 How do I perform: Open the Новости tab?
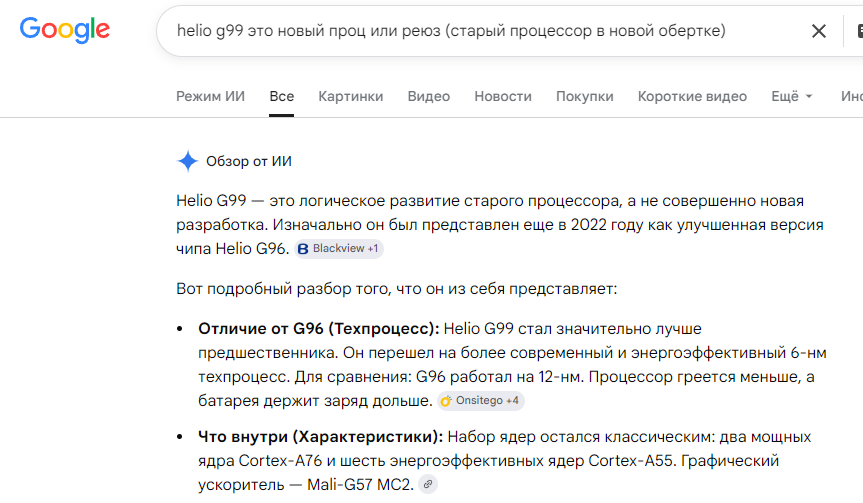(x=503, y=96)
